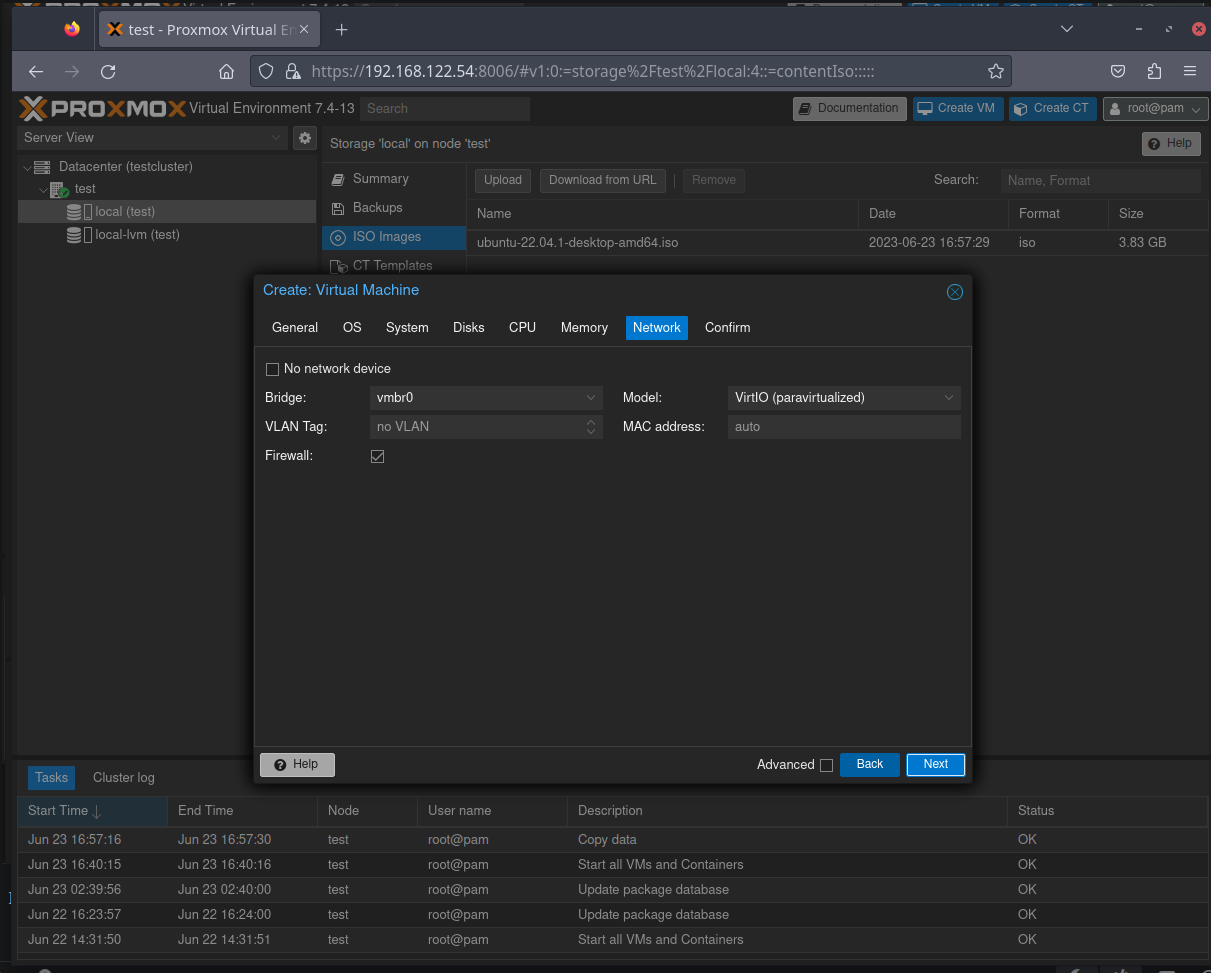The image size is (1211, 973).
Task: Uncheck the Firewall checkbox
Action: click(x=377, y=457)
